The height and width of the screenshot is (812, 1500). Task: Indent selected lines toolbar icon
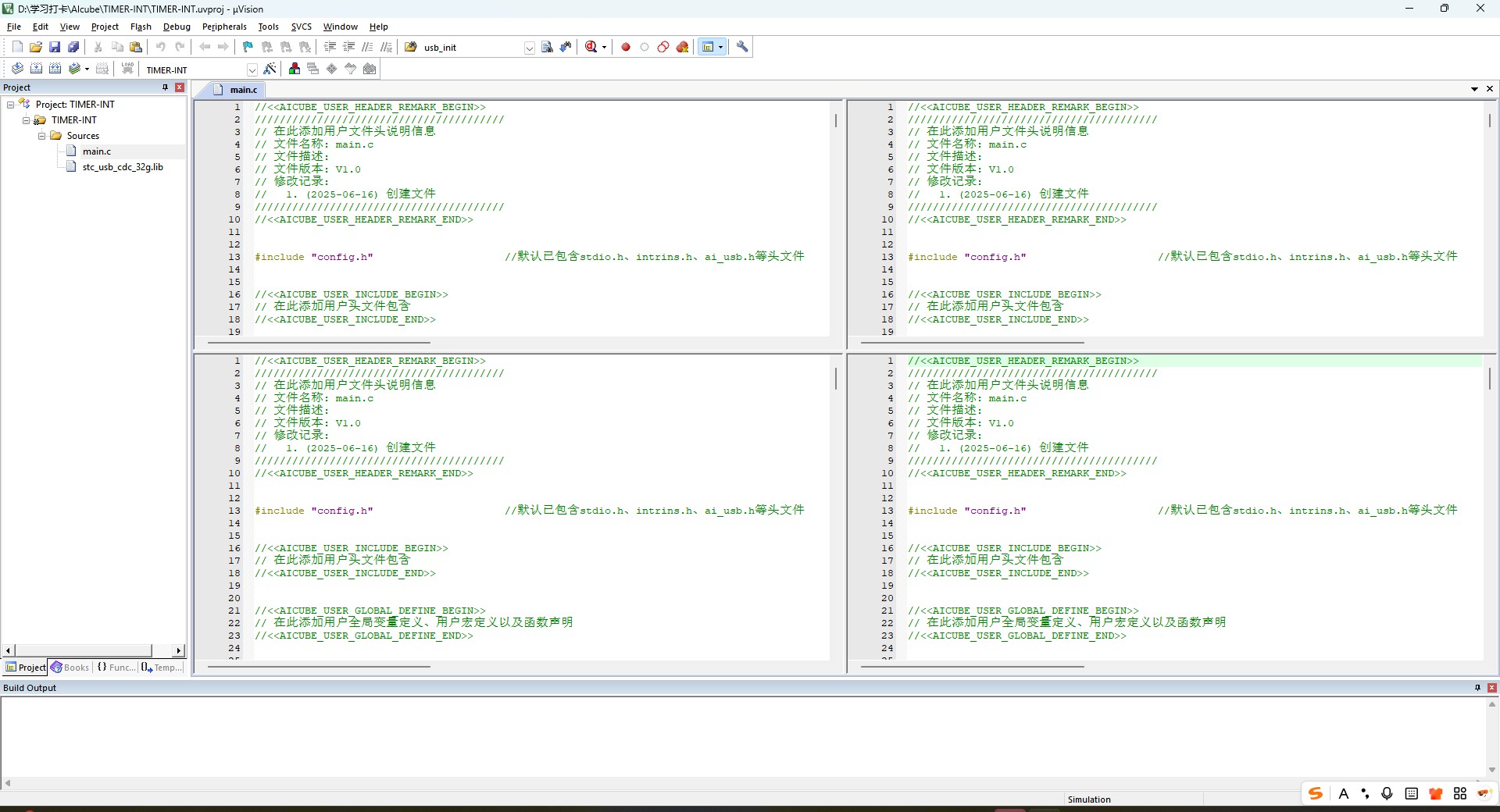(330, 47)
